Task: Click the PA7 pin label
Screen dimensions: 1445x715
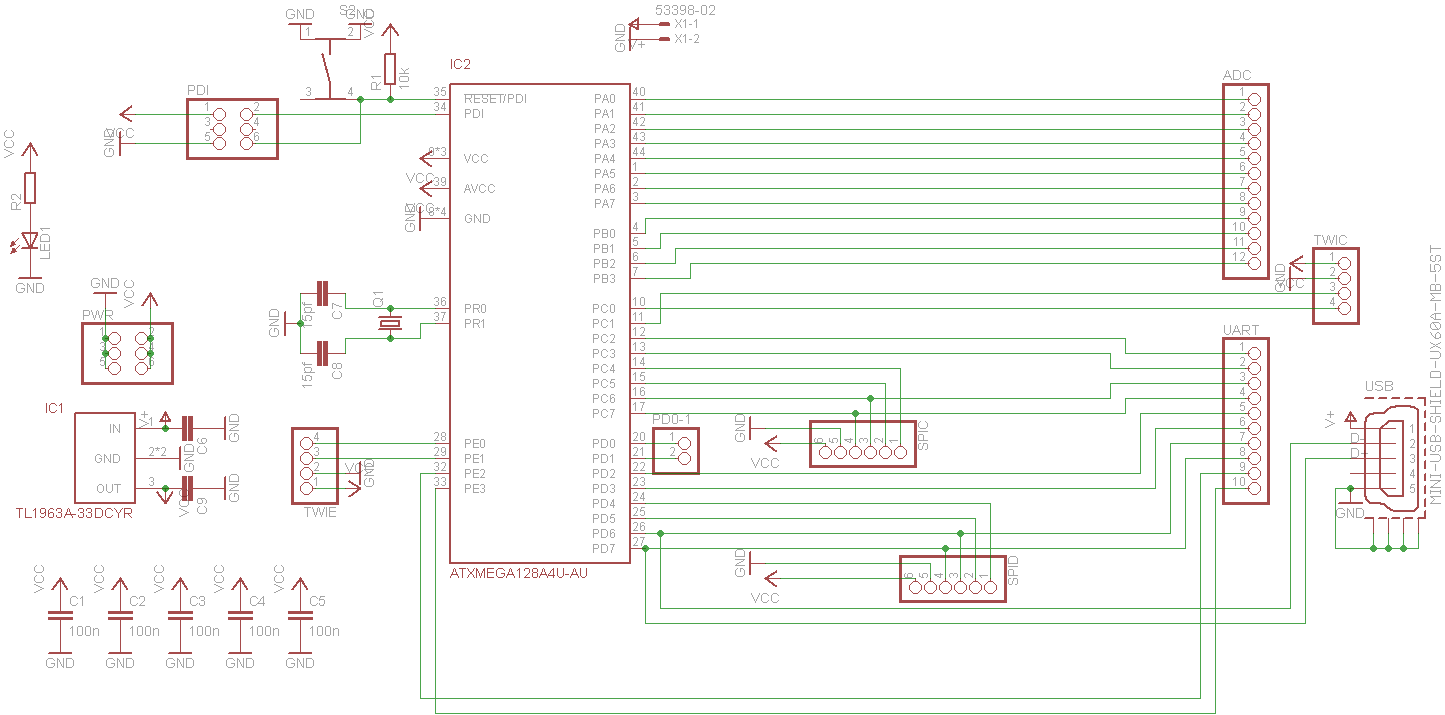Action: coord(604,204)
